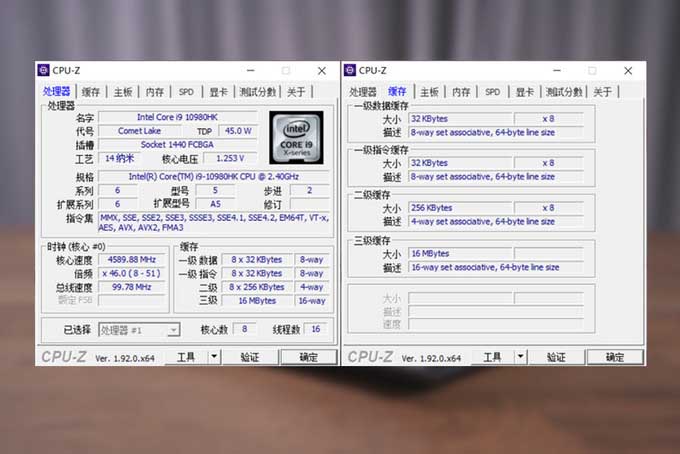Click the thread count value 16
The image size is (680, 454).
tap(316, 329)
